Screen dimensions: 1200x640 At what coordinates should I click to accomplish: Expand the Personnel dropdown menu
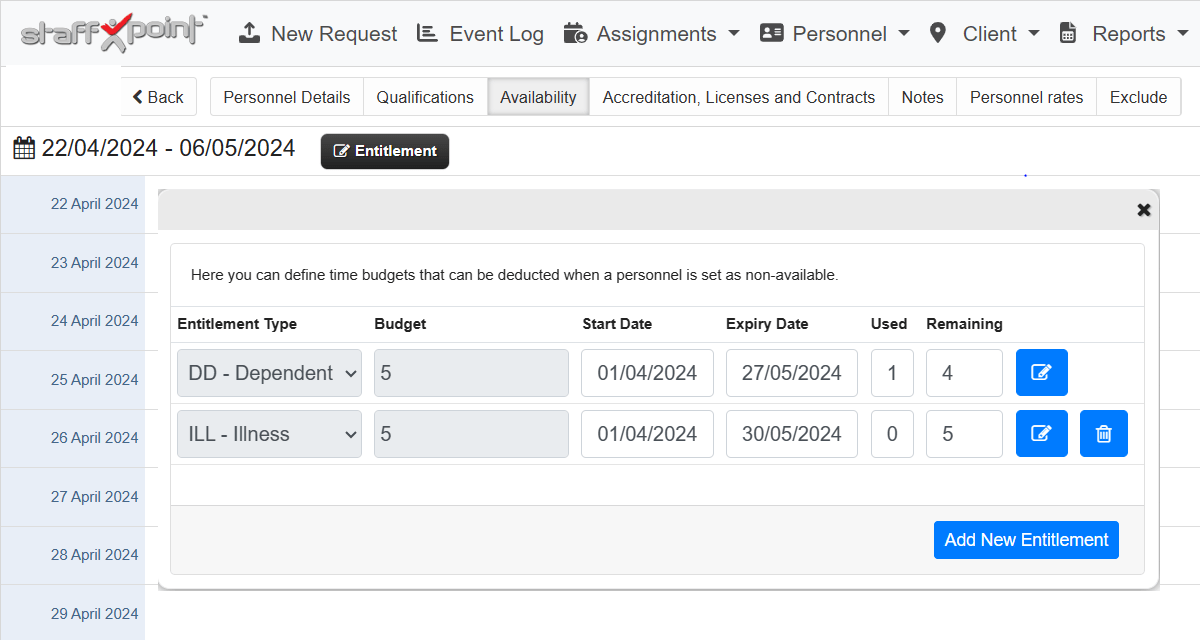835,34
